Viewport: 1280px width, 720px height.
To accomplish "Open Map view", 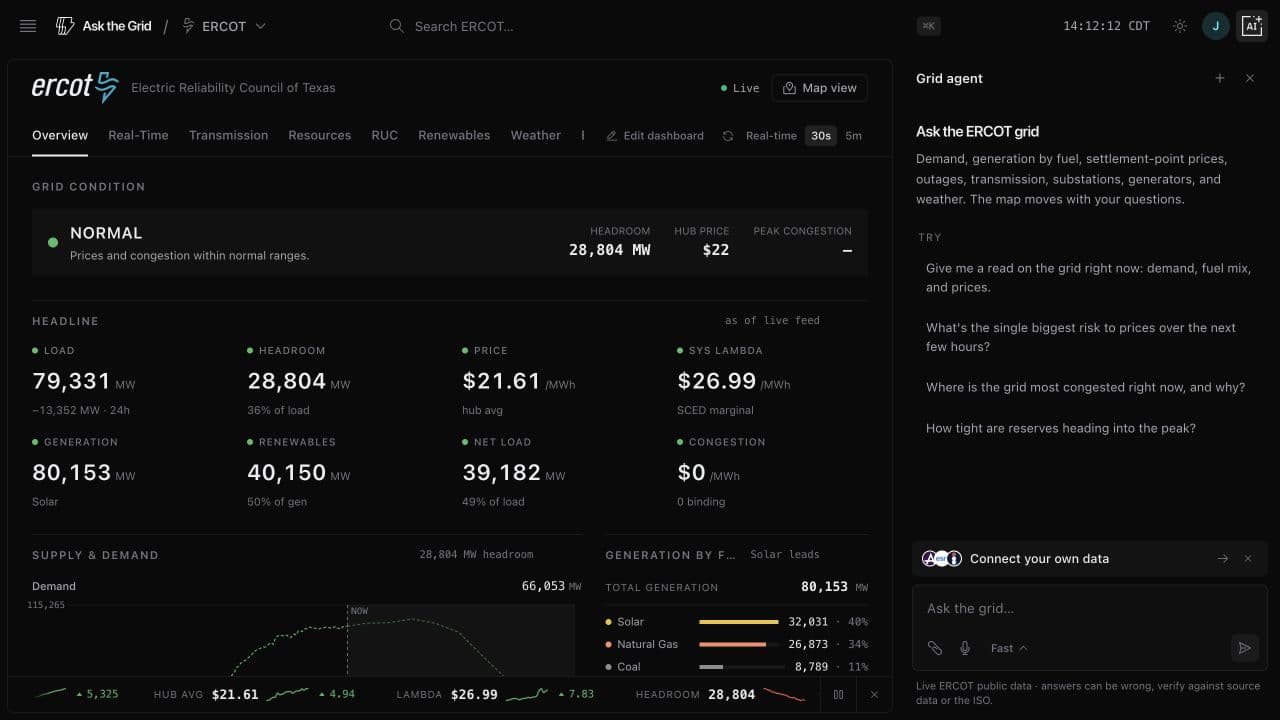I will pos(820,88).
